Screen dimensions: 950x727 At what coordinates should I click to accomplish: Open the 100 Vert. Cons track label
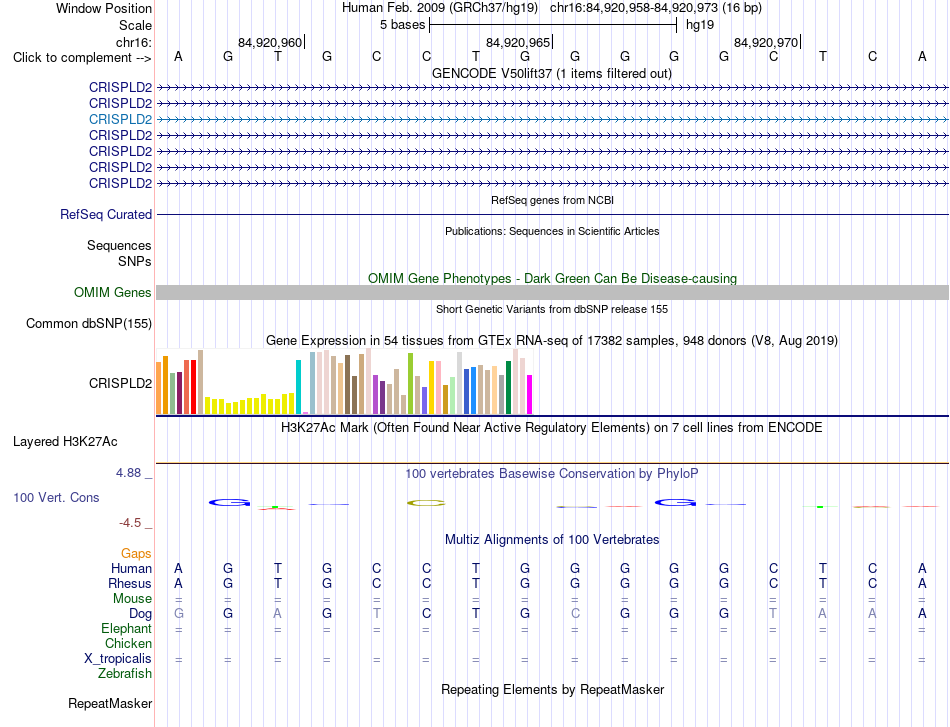(x=56, y=497)
